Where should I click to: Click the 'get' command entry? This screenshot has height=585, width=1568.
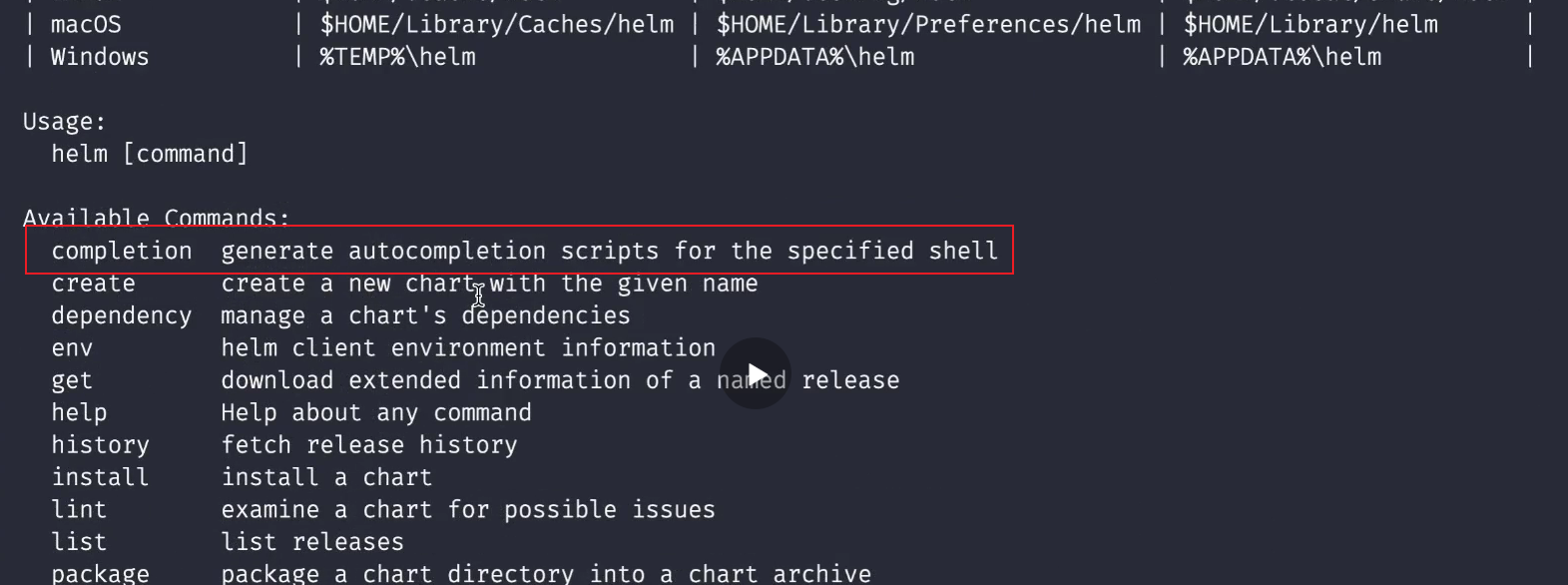pos(72,380)
